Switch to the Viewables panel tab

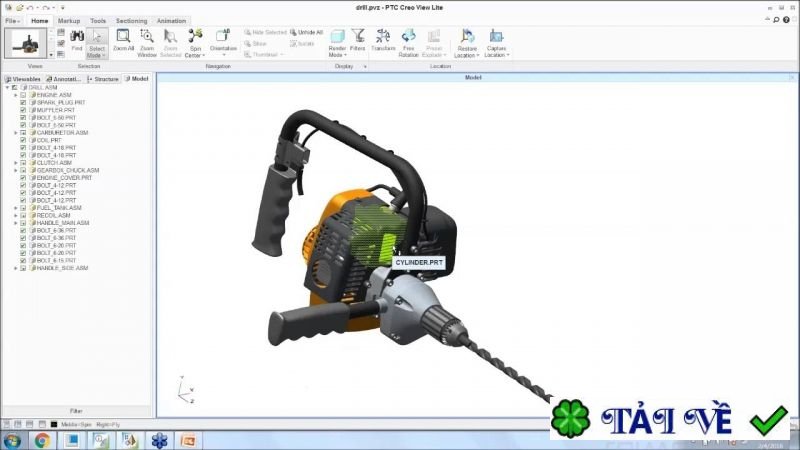pos(22,79)
